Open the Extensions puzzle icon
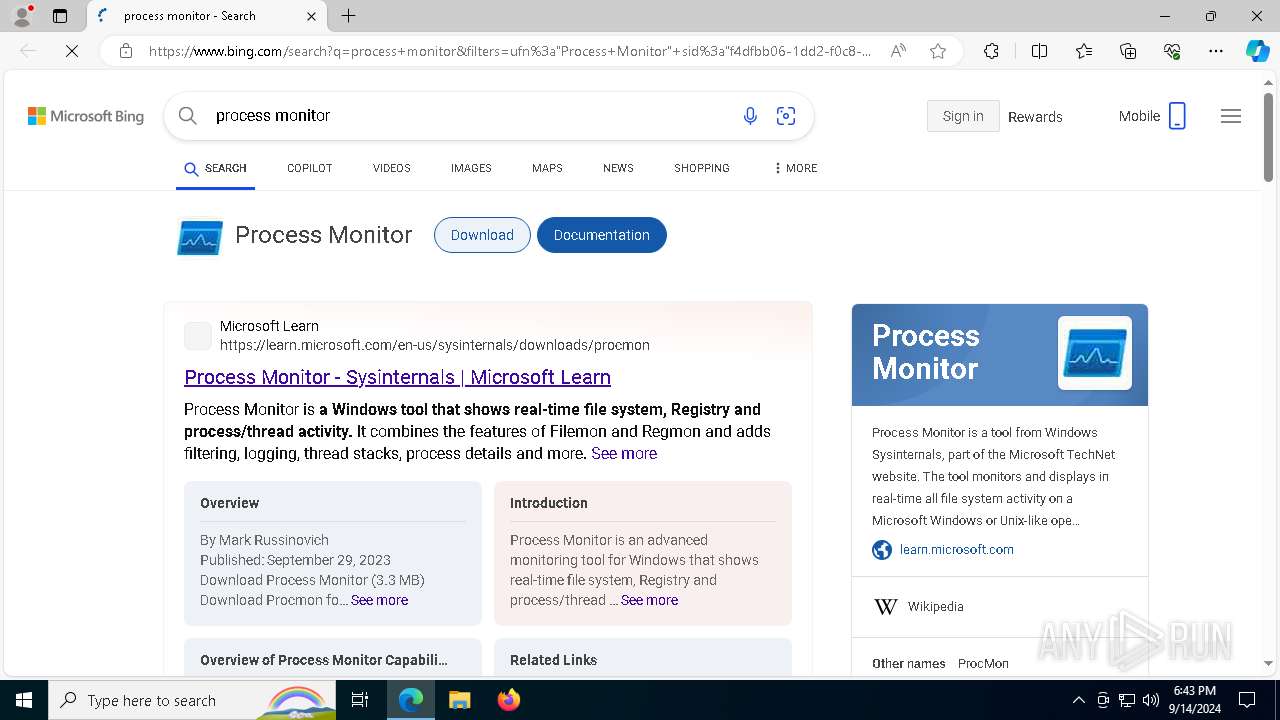Screen dimensions: 1280x720 991,51
